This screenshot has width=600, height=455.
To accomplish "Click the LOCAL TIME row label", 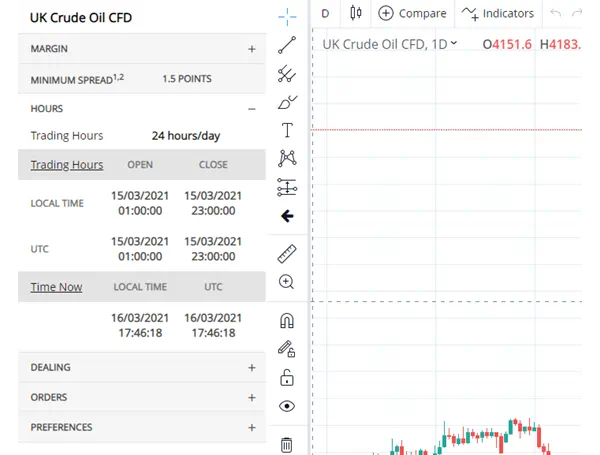I will click(x=57, y=203).
